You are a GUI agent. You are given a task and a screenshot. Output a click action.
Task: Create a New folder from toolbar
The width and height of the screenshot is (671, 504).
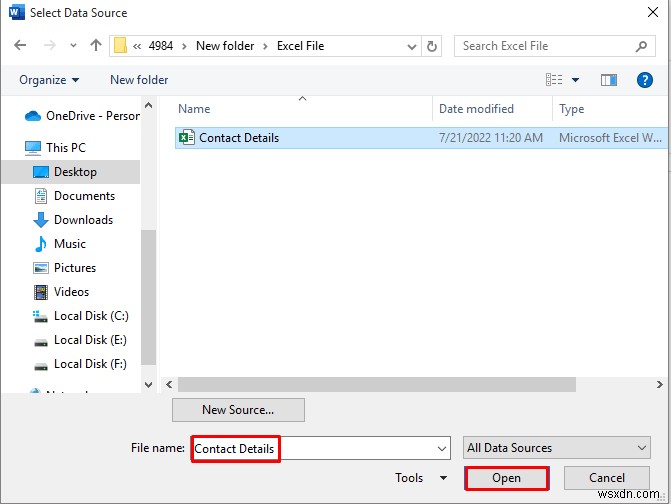point(139,80)
